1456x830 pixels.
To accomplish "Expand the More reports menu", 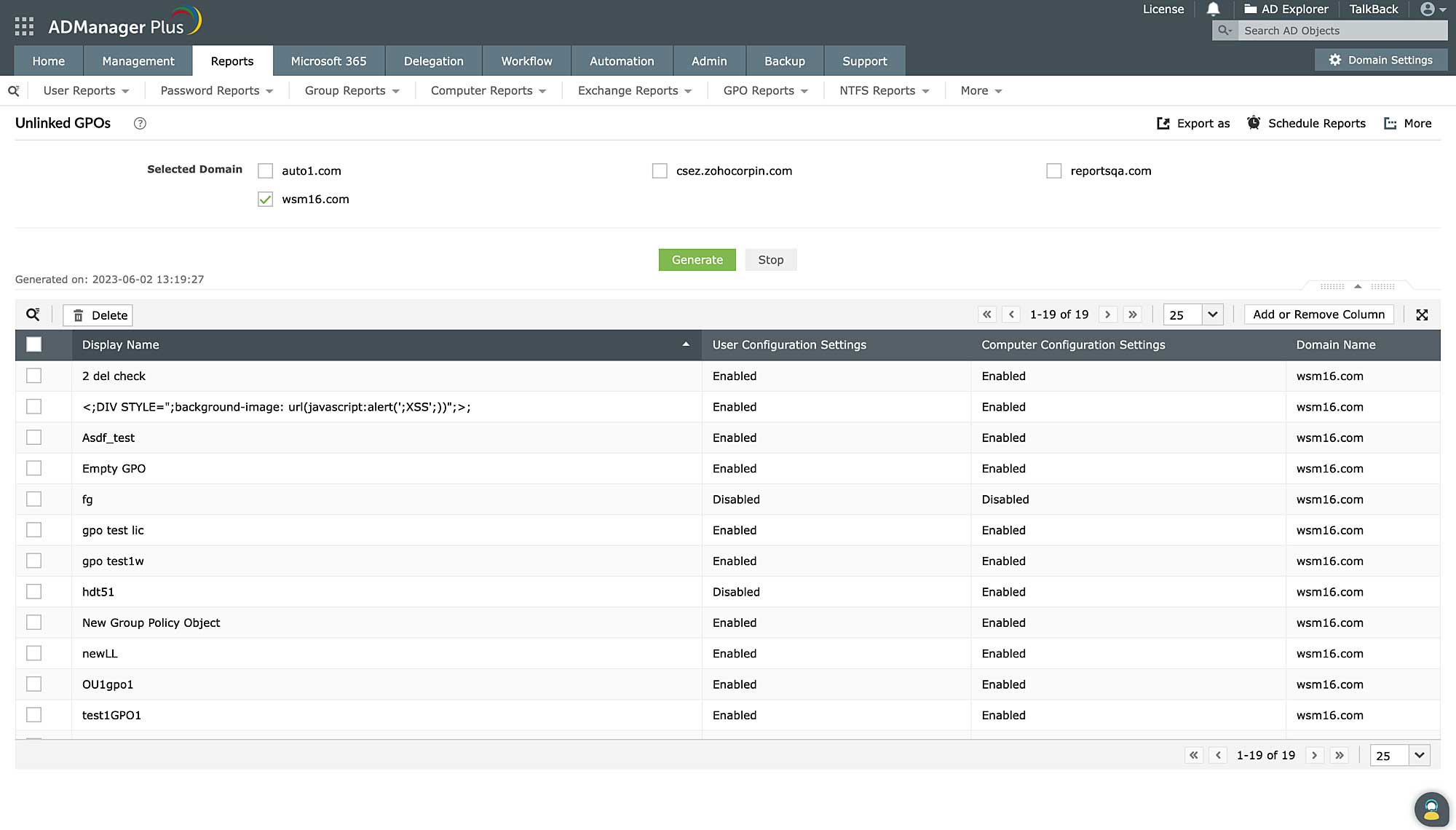I will click(x=979, y=90).
